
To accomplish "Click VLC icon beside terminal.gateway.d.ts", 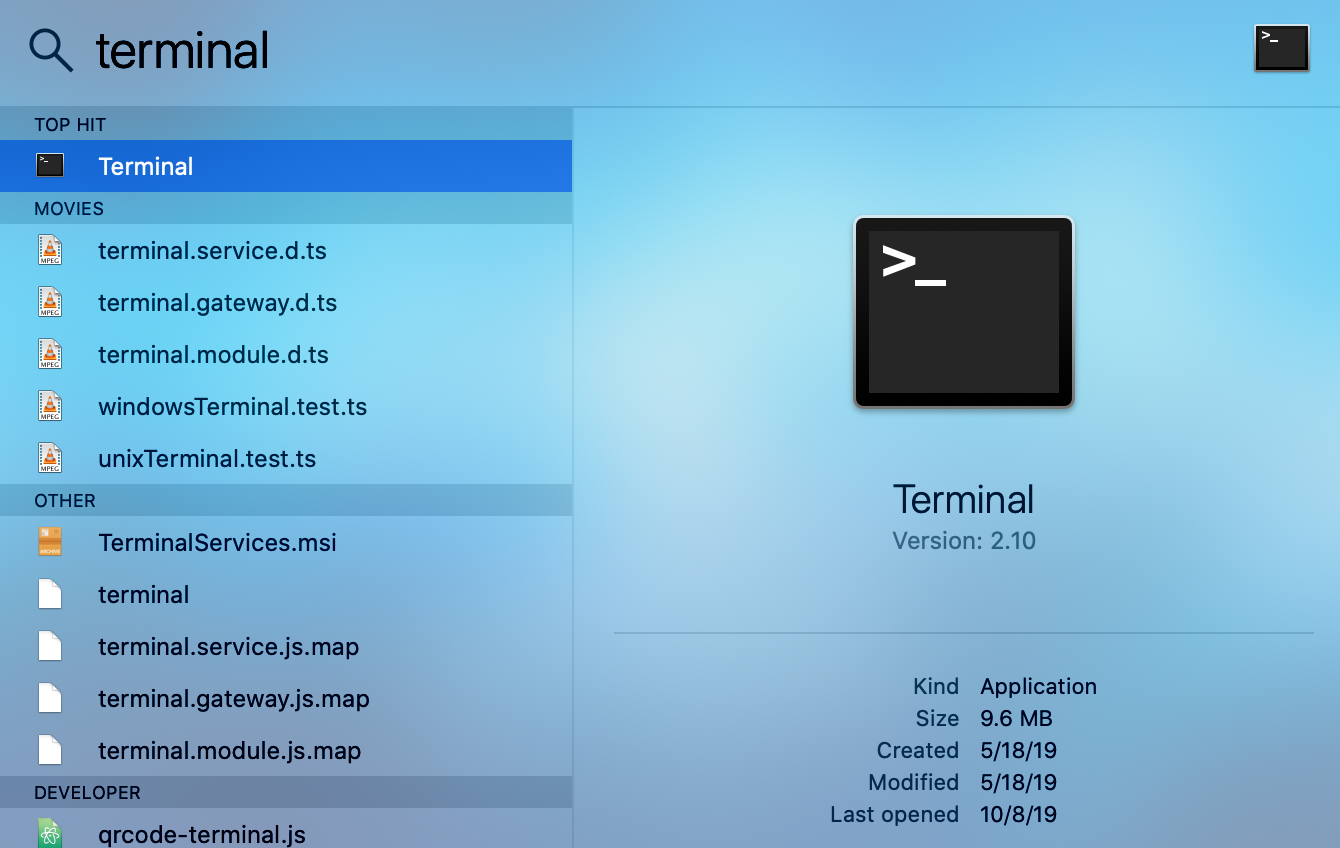I will coord(50,302).
